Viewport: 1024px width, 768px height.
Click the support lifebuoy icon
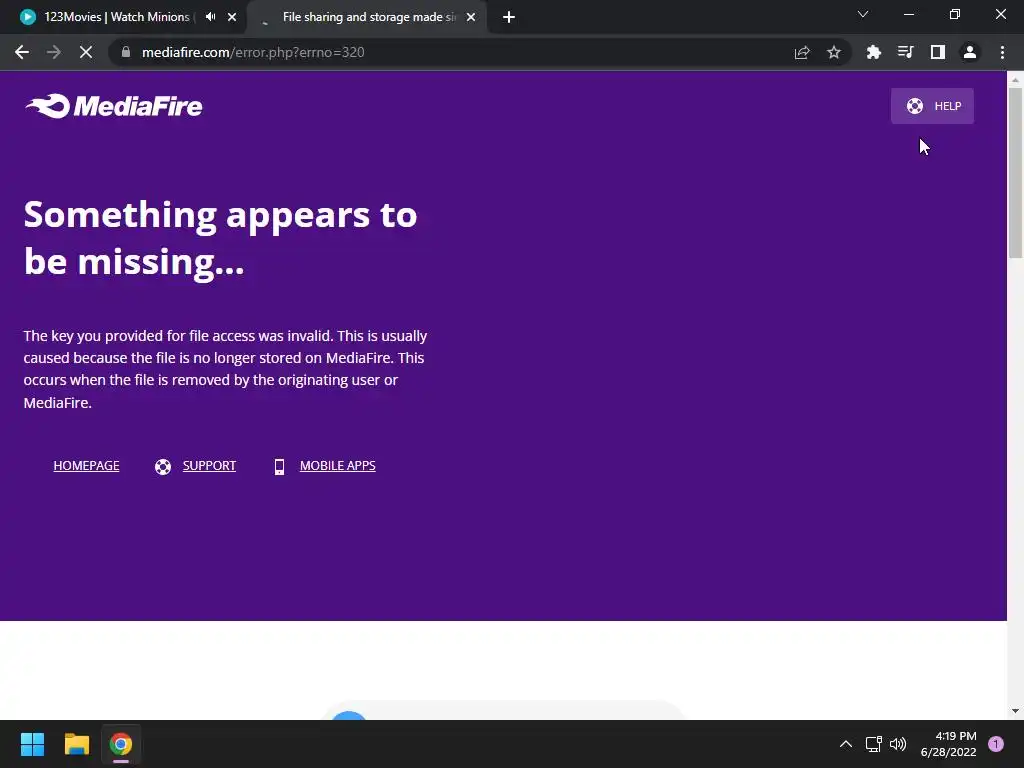(163, 466)
